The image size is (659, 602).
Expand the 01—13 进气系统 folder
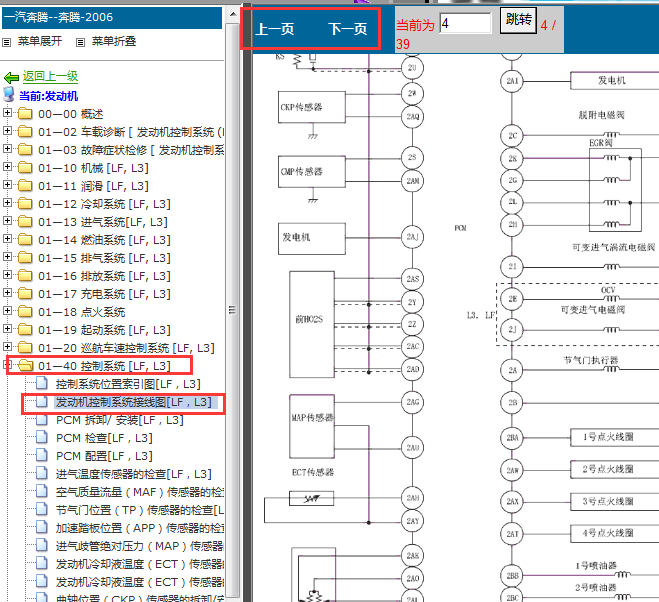click(x=7, y=221)
